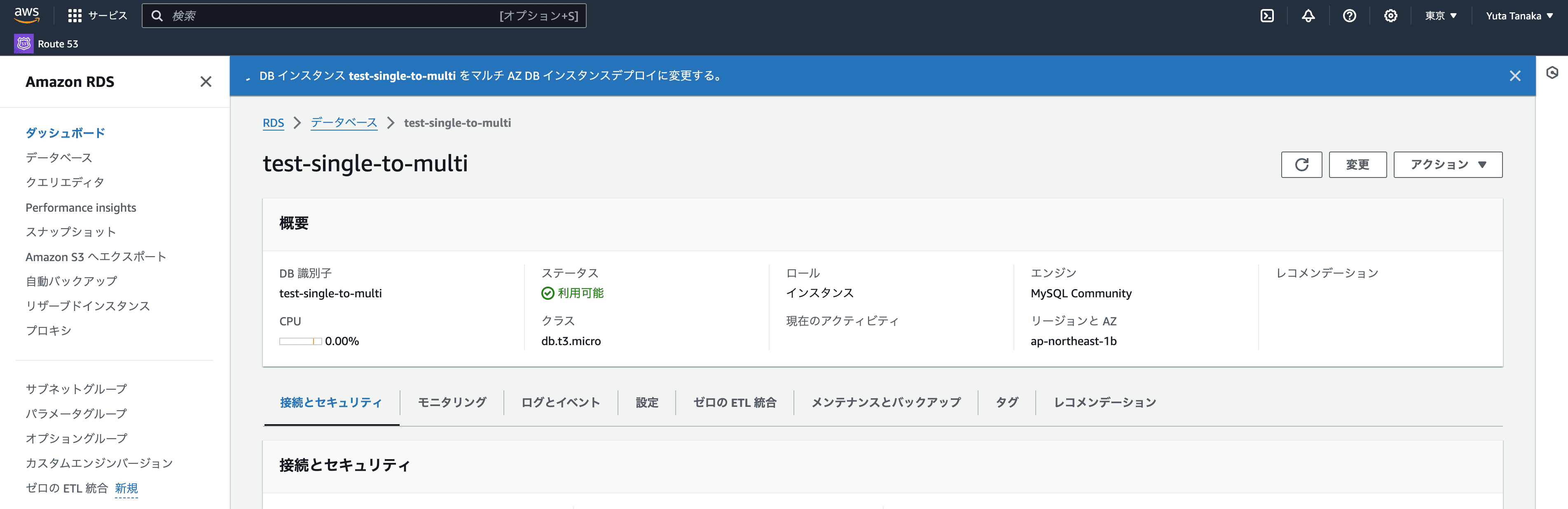Open ゼロの ETL 統合 in the sidebar
The image size is (1568, 509).
(x=66, y=488)
